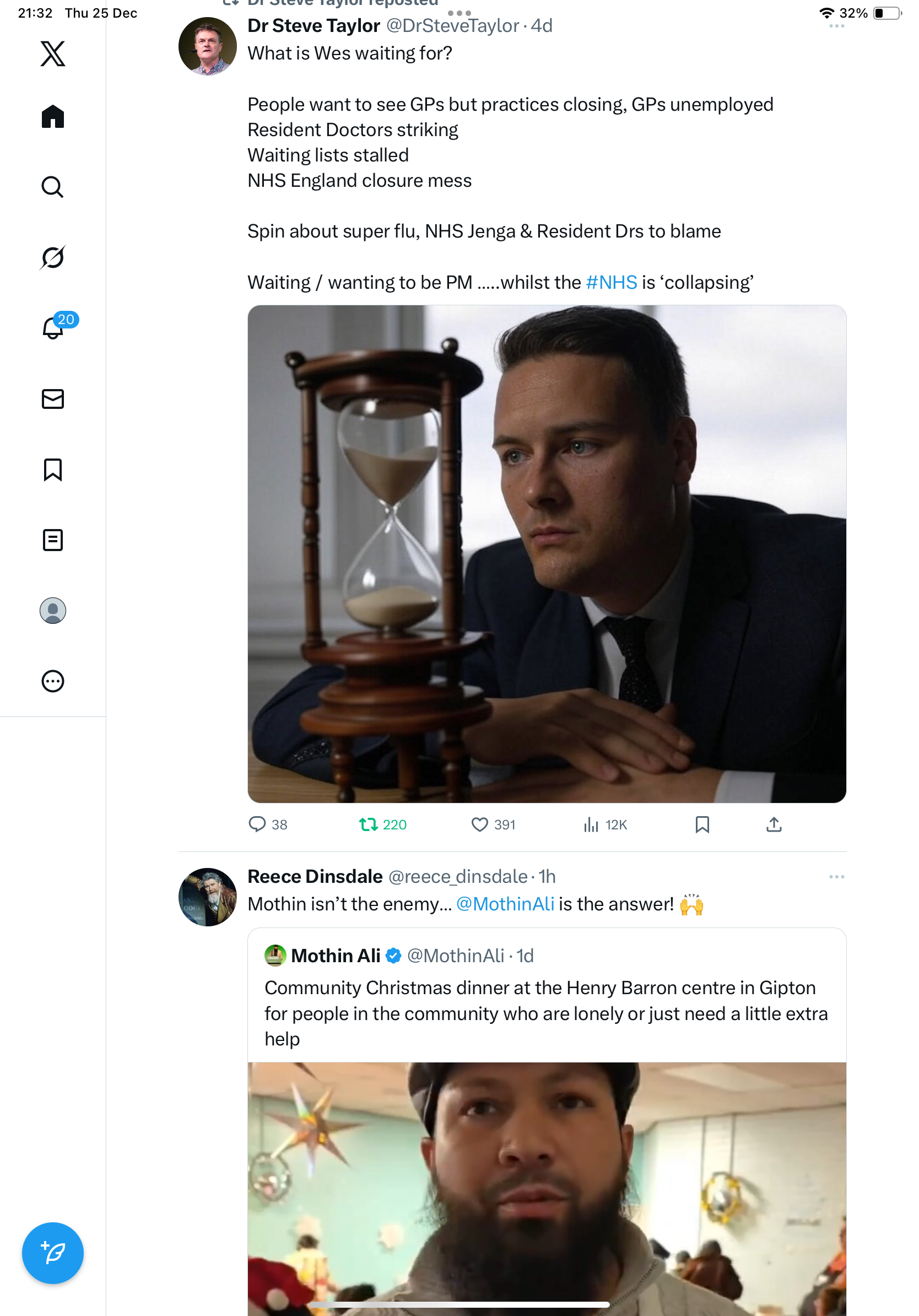Open the sidebar Bookmarks page

[x=53, y=470]
